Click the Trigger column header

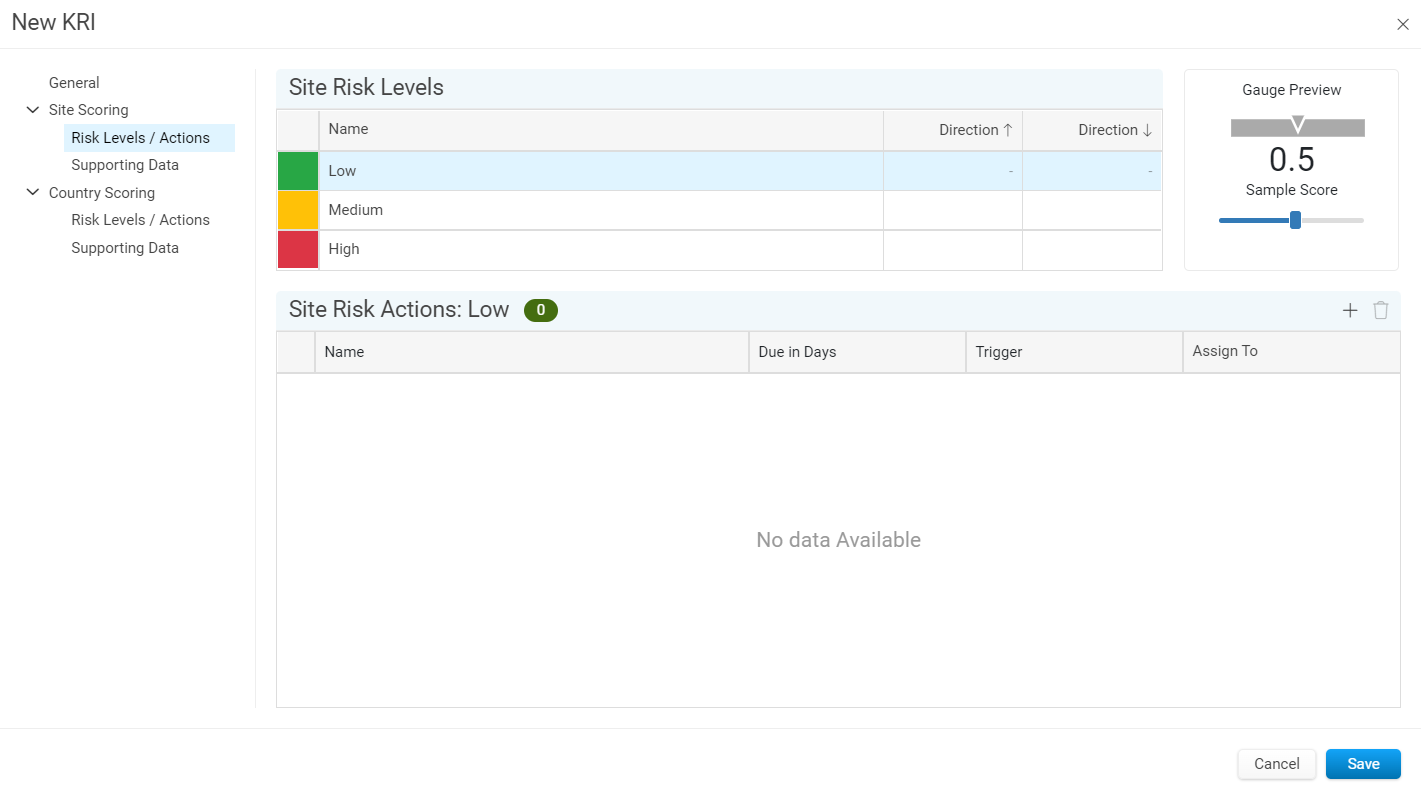coord(1074,352)
